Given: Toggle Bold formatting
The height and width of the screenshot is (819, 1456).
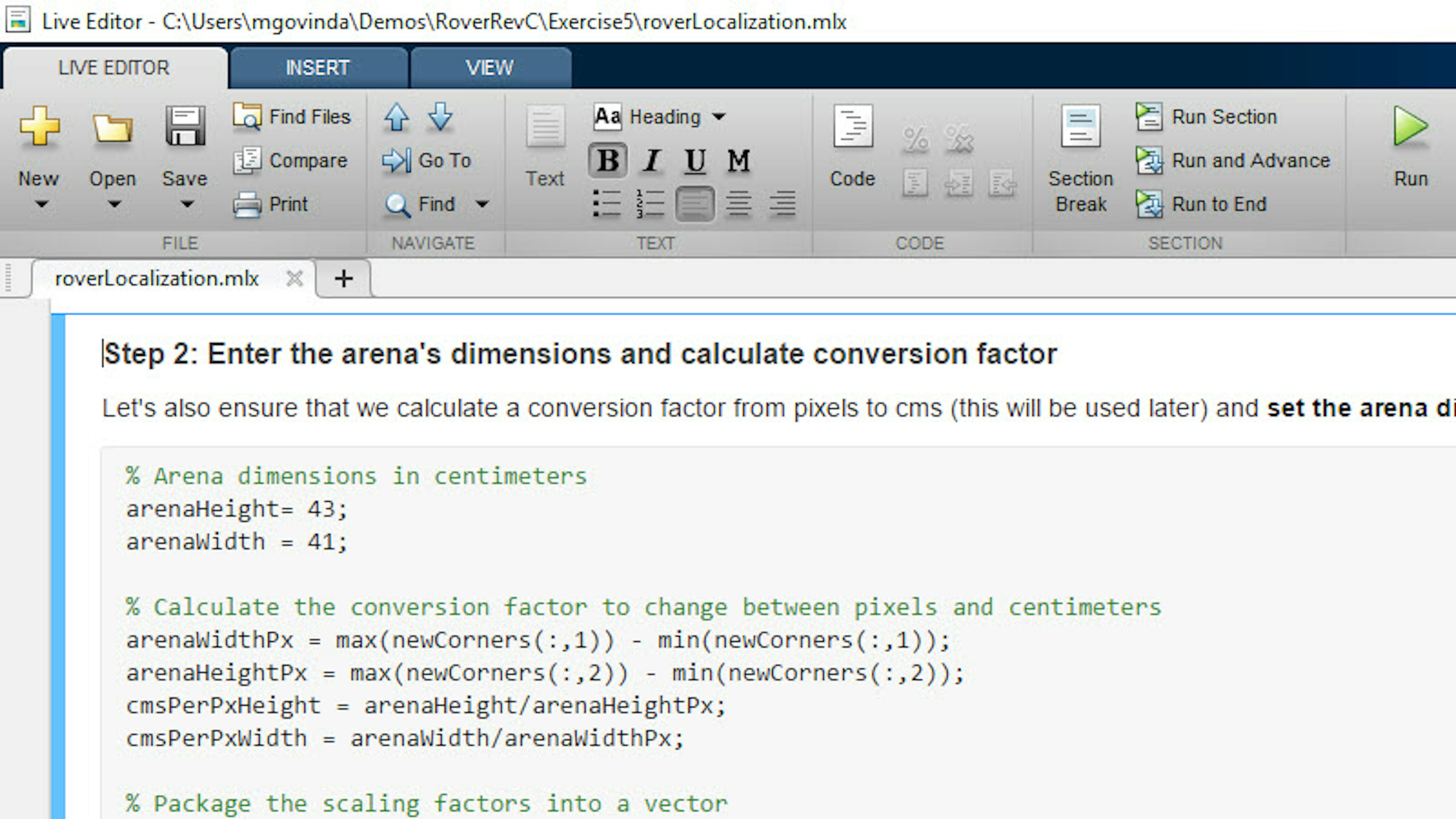Looking at the screenshot, I should [x=608, y=160].
